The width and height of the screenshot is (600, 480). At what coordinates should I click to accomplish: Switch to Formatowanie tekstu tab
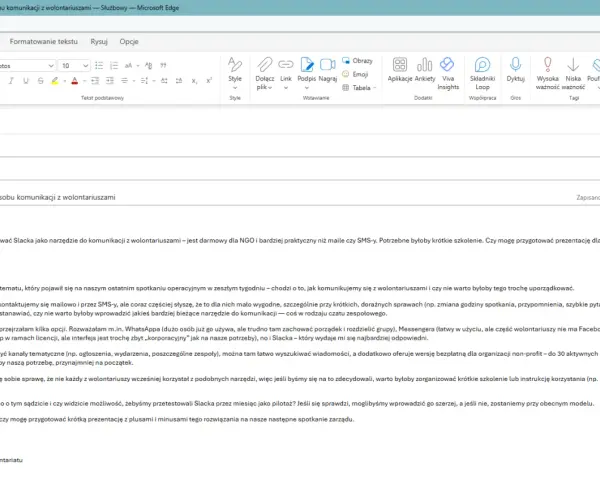pos(44,41)
